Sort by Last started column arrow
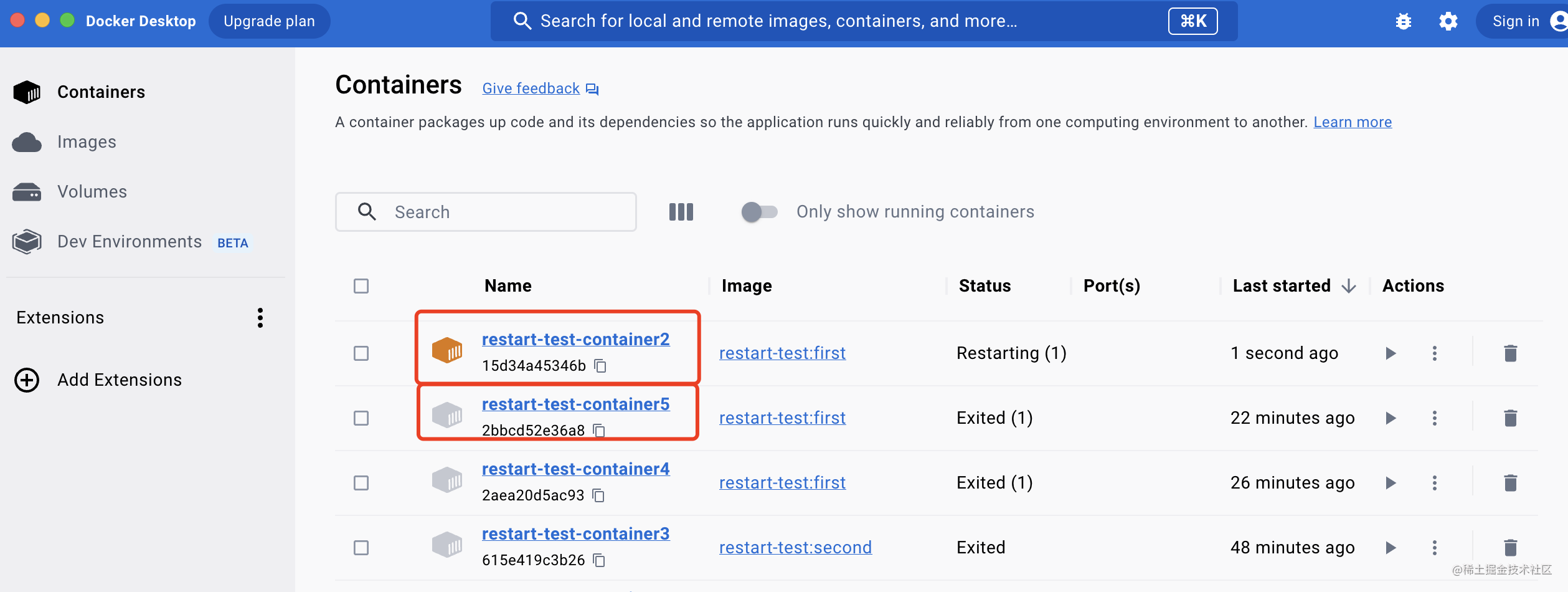The image size is (1568, 592). (1349, 286)
